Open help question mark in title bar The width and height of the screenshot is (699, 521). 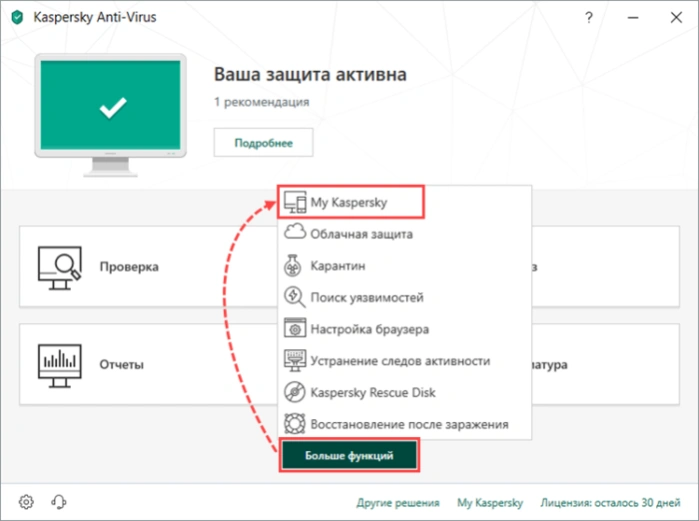pyautogui.click(x=589, y=17)
